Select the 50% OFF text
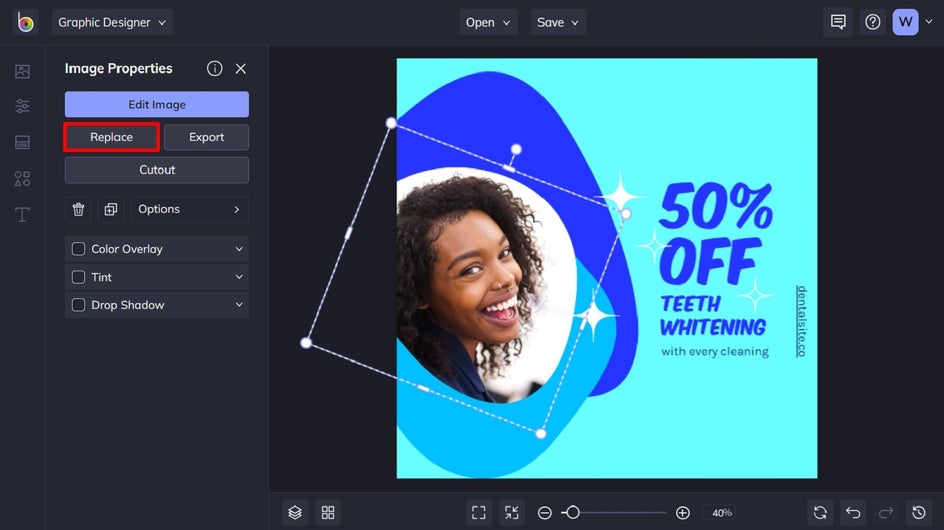 click(715, 233)
